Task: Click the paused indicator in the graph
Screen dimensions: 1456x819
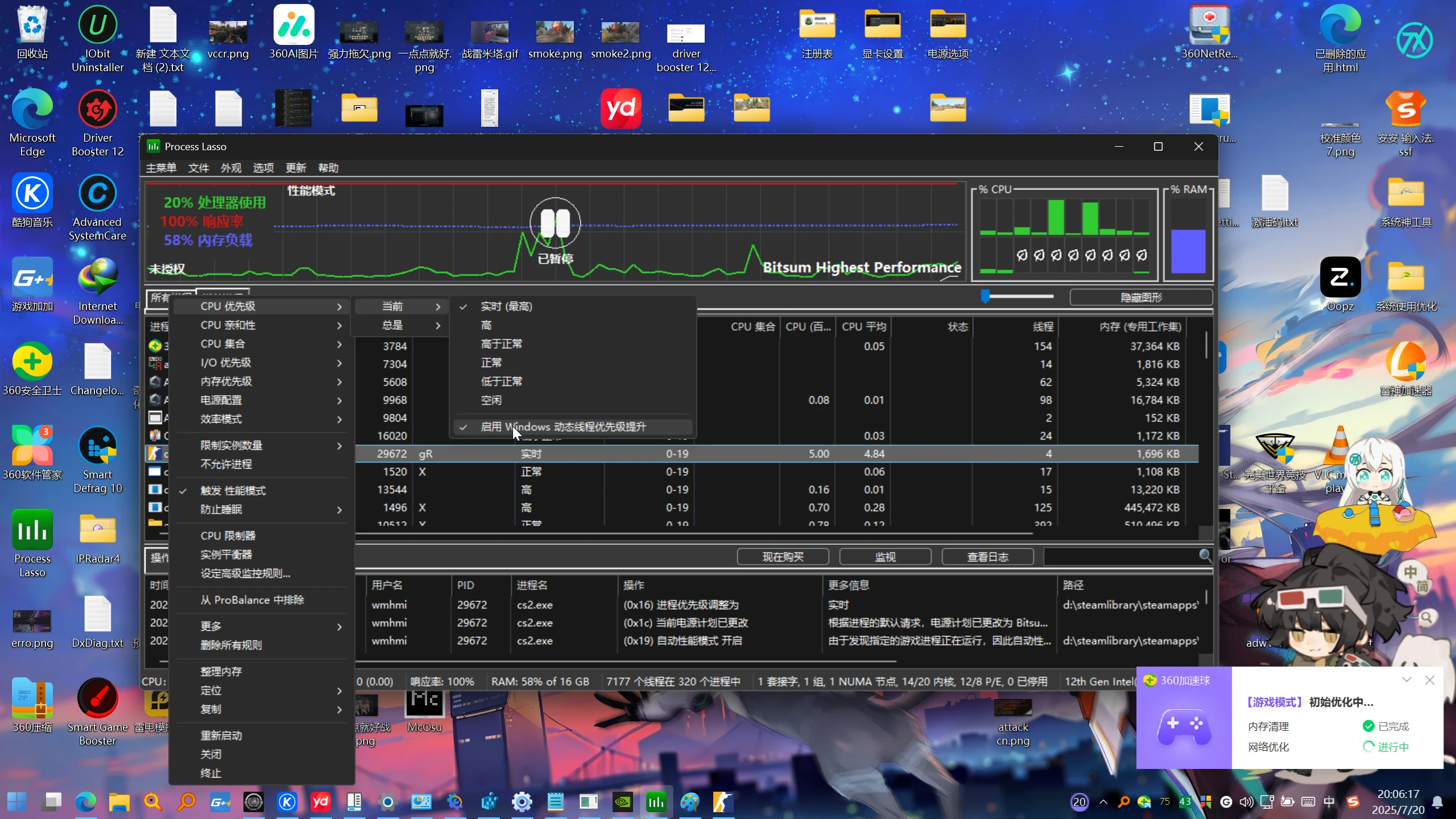Action: point(555,223)
